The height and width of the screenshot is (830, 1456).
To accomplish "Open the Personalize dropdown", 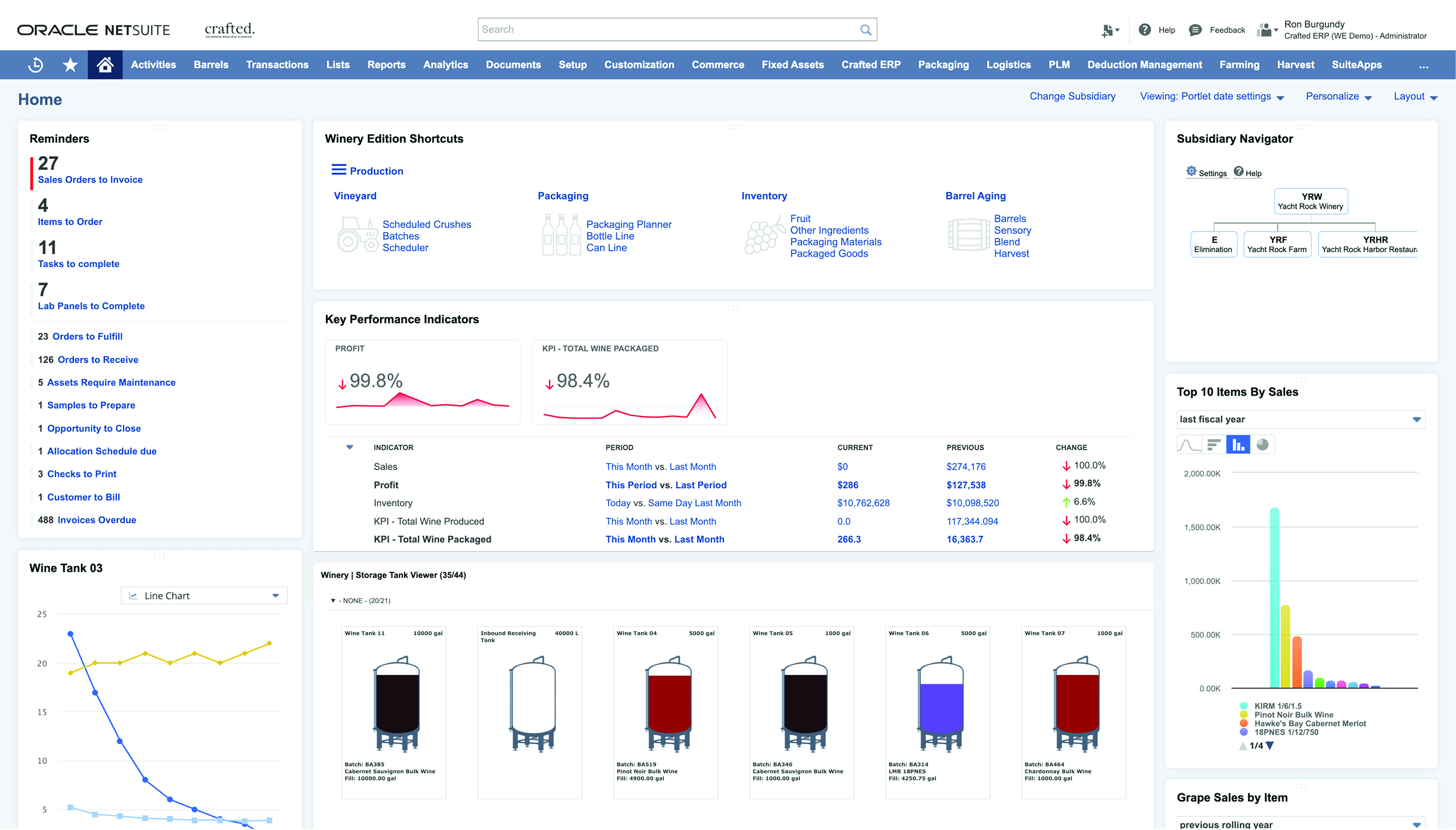I will (x=1339, y=97).
